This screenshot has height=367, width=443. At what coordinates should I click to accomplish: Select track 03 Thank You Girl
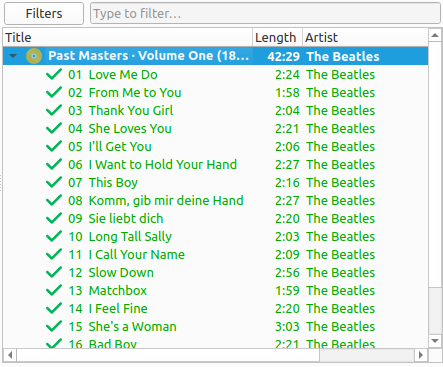216,110
